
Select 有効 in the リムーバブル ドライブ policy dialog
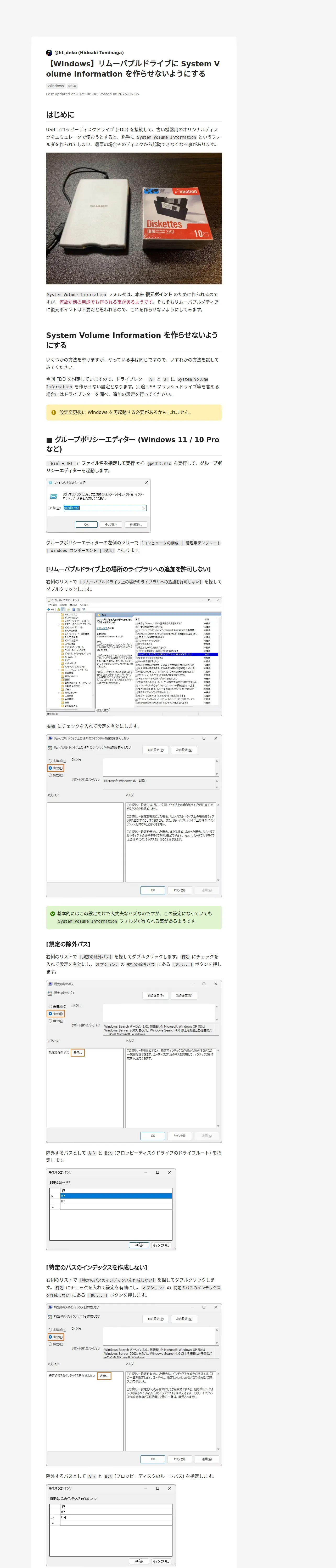tap(55, 768)
